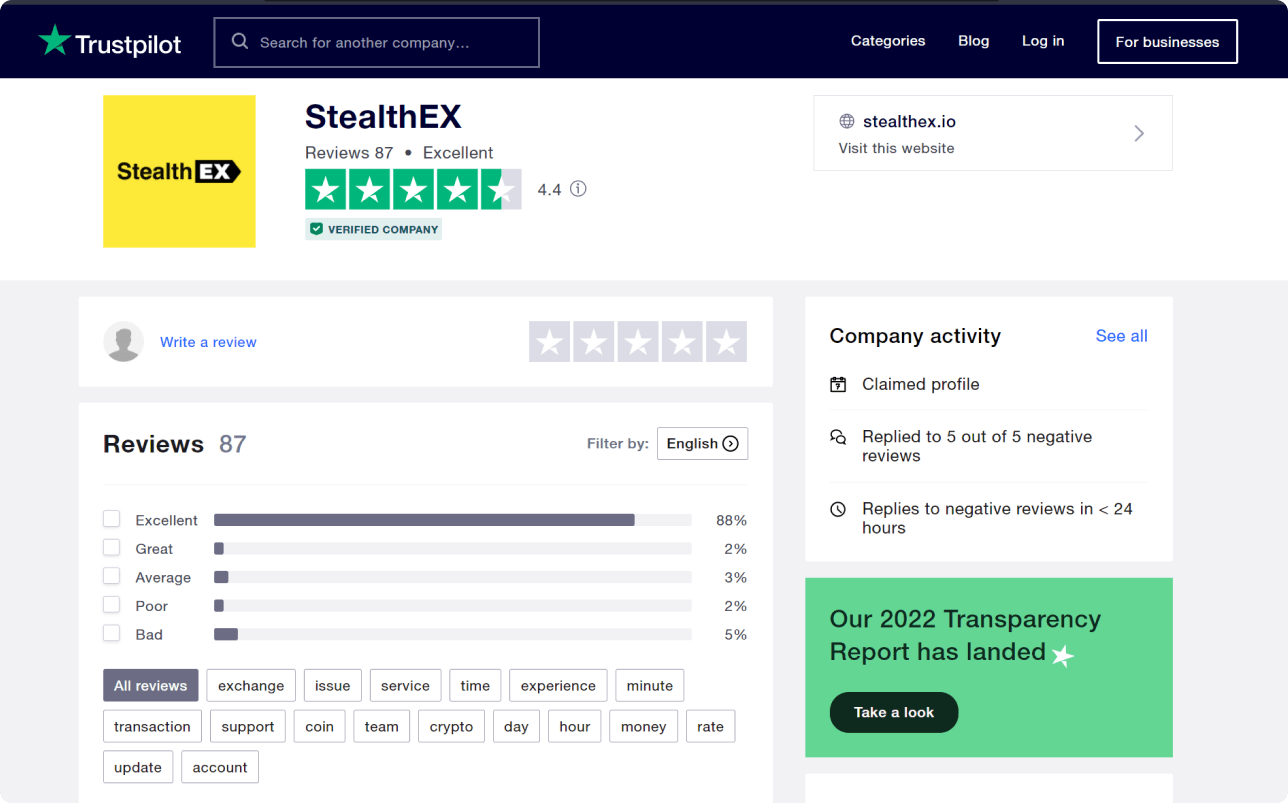
Task: Click See all company activity
Action: [x=1122, y=336]
